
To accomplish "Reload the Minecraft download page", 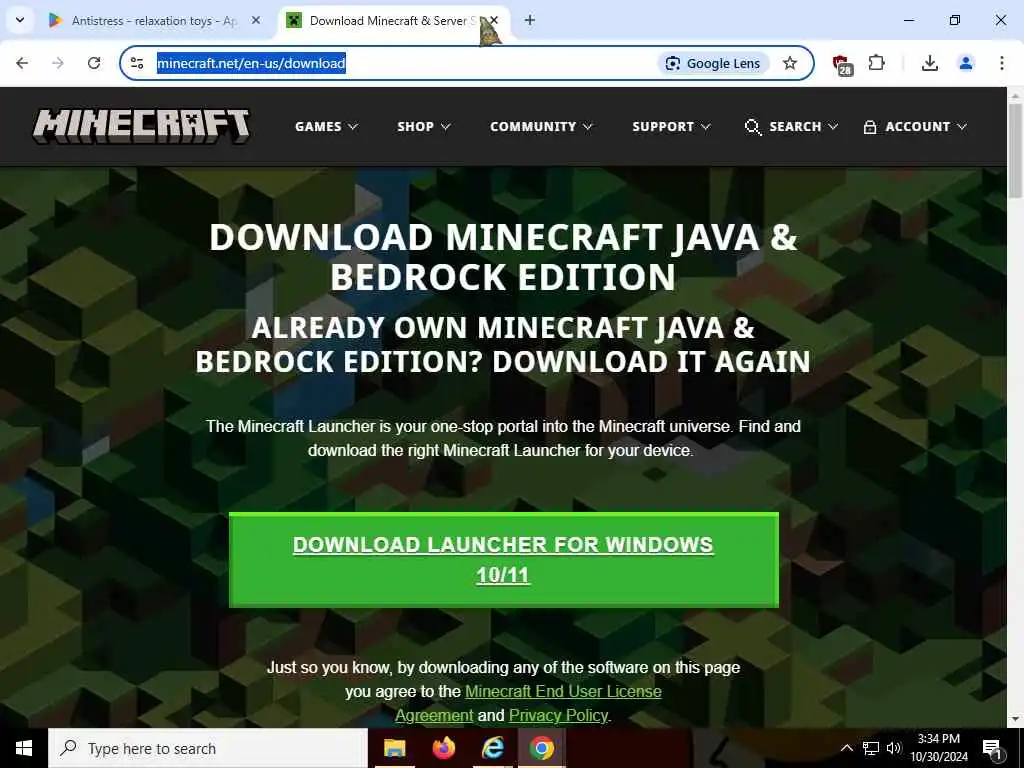I will (94, 63).
